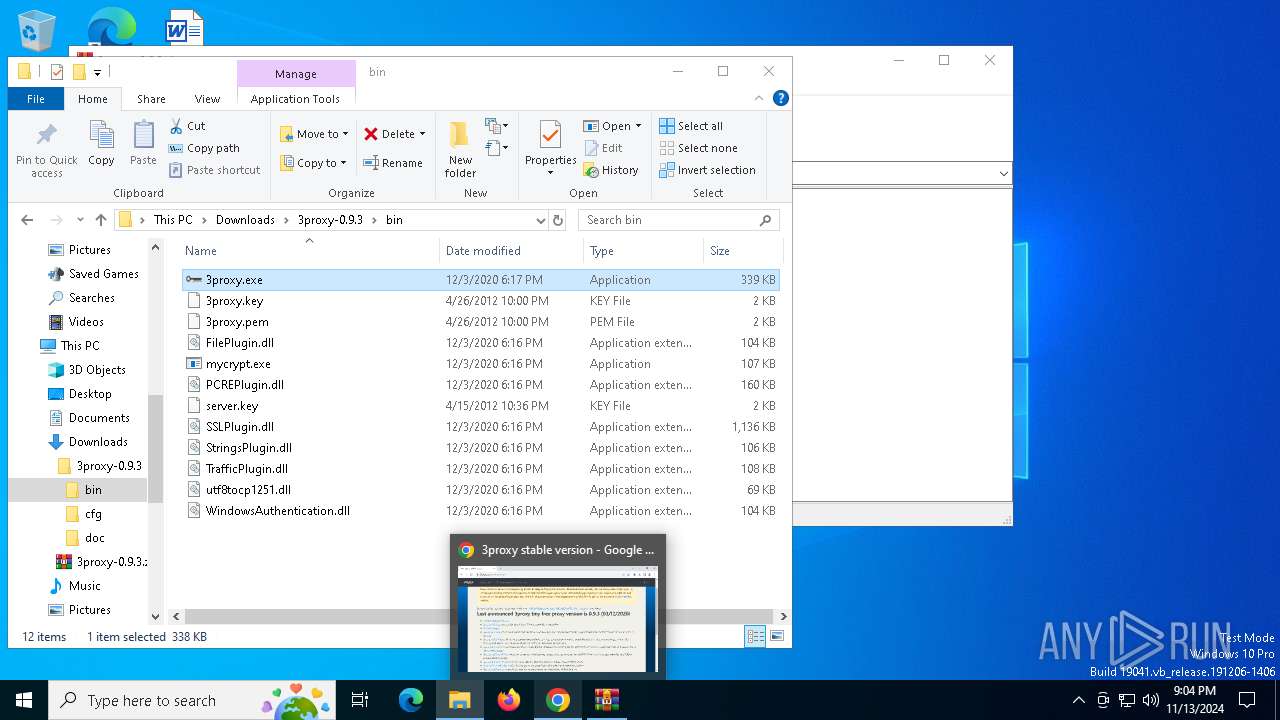The width and height of the screenshot is (1280, 720).
Task: Create a New folder
Action: click(x=460, y=150)
